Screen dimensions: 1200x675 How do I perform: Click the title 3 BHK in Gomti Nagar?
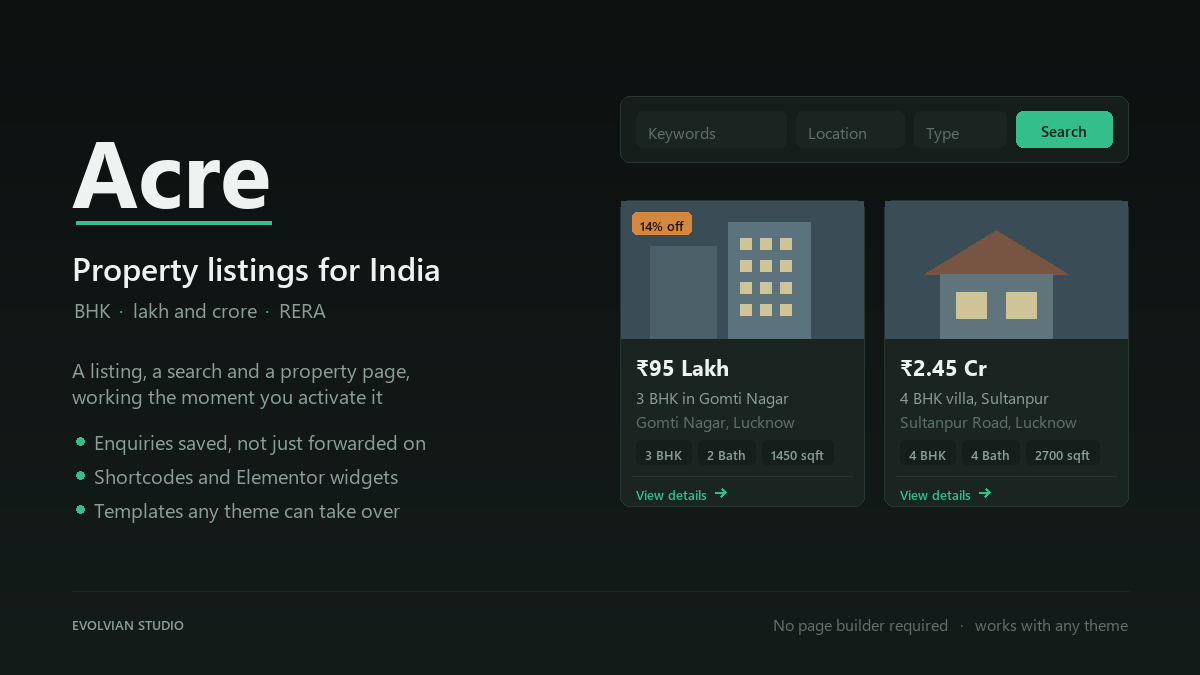tap(712, 398)
